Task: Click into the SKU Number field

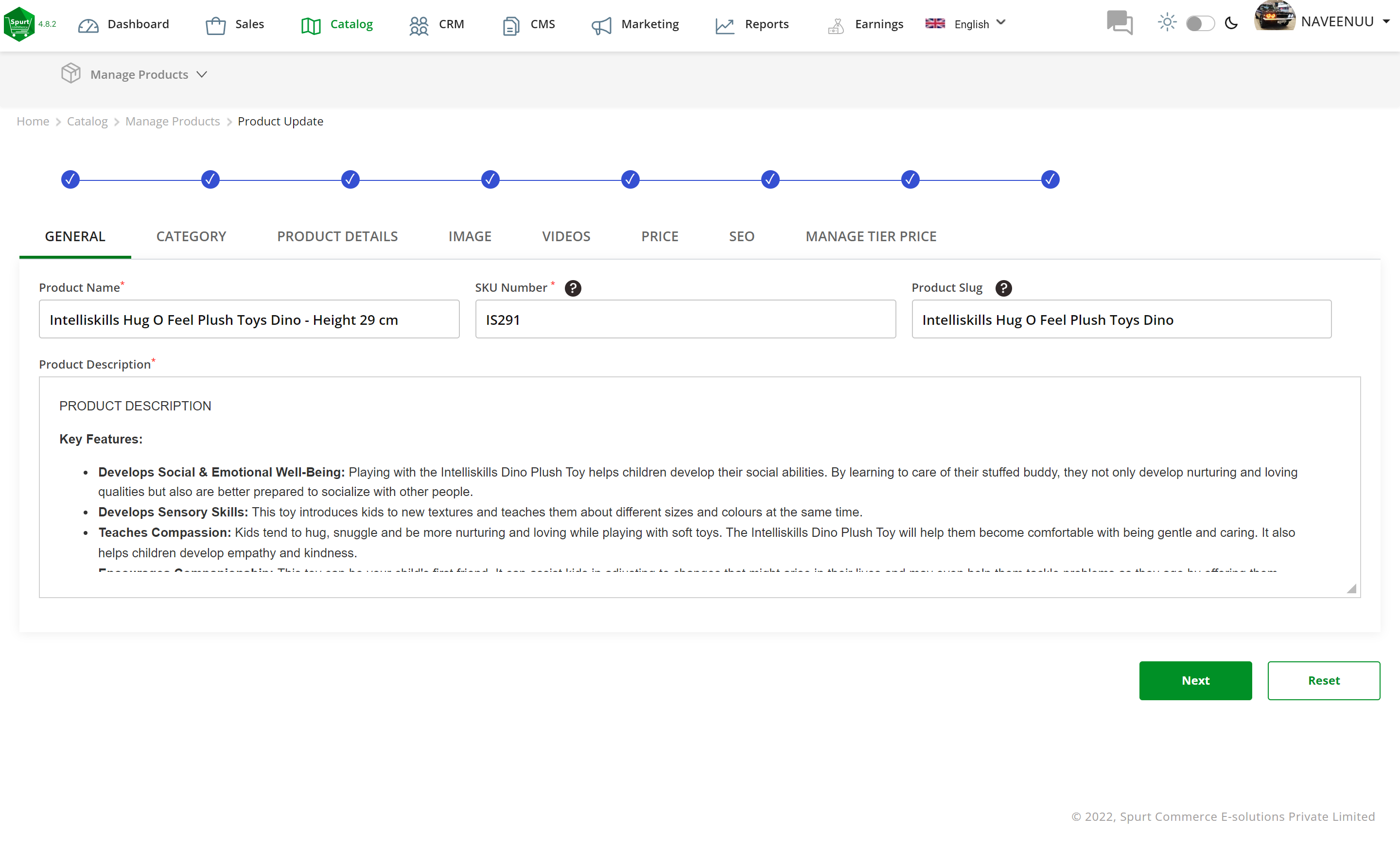Action: (685, 319)
